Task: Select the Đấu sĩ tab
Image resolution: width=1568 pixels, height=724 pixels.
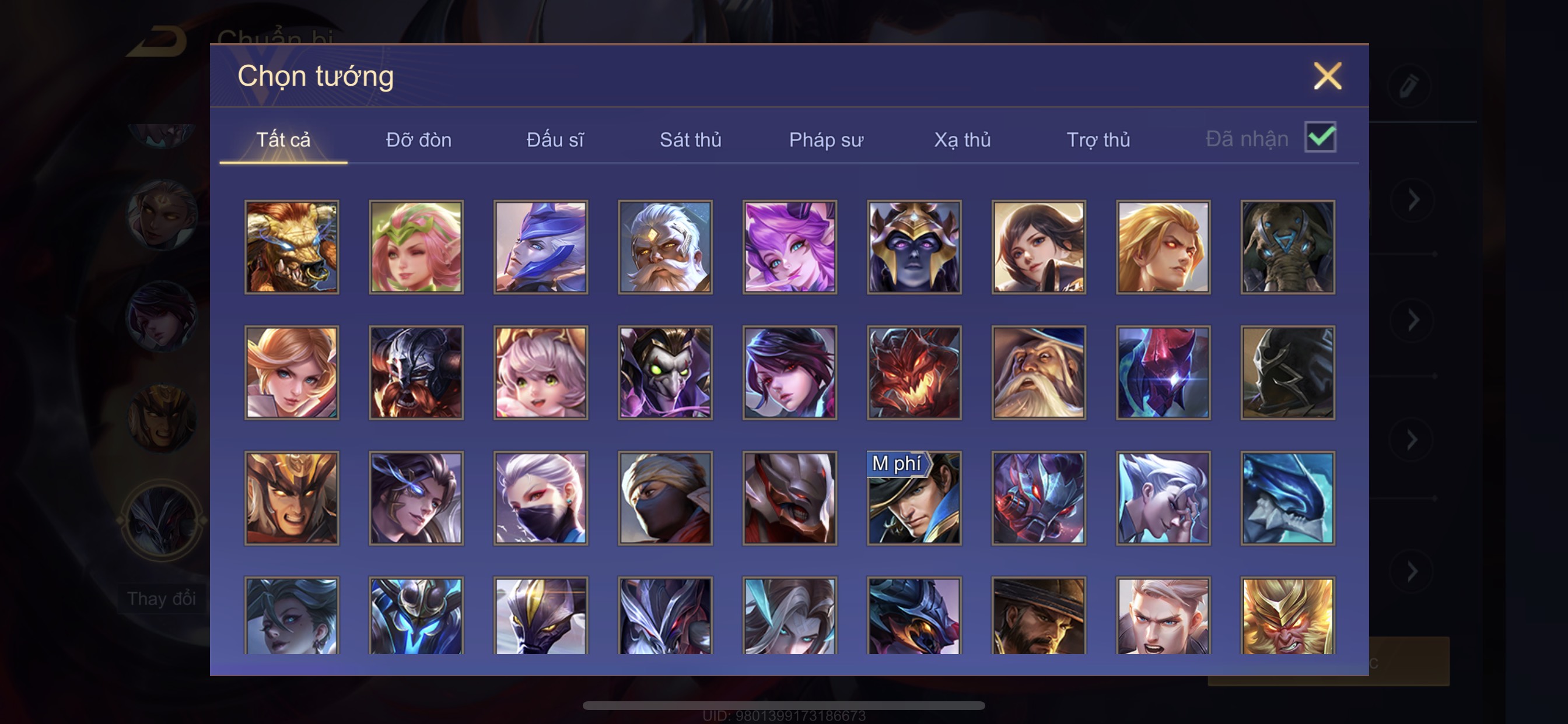Action: coord(555,140)
